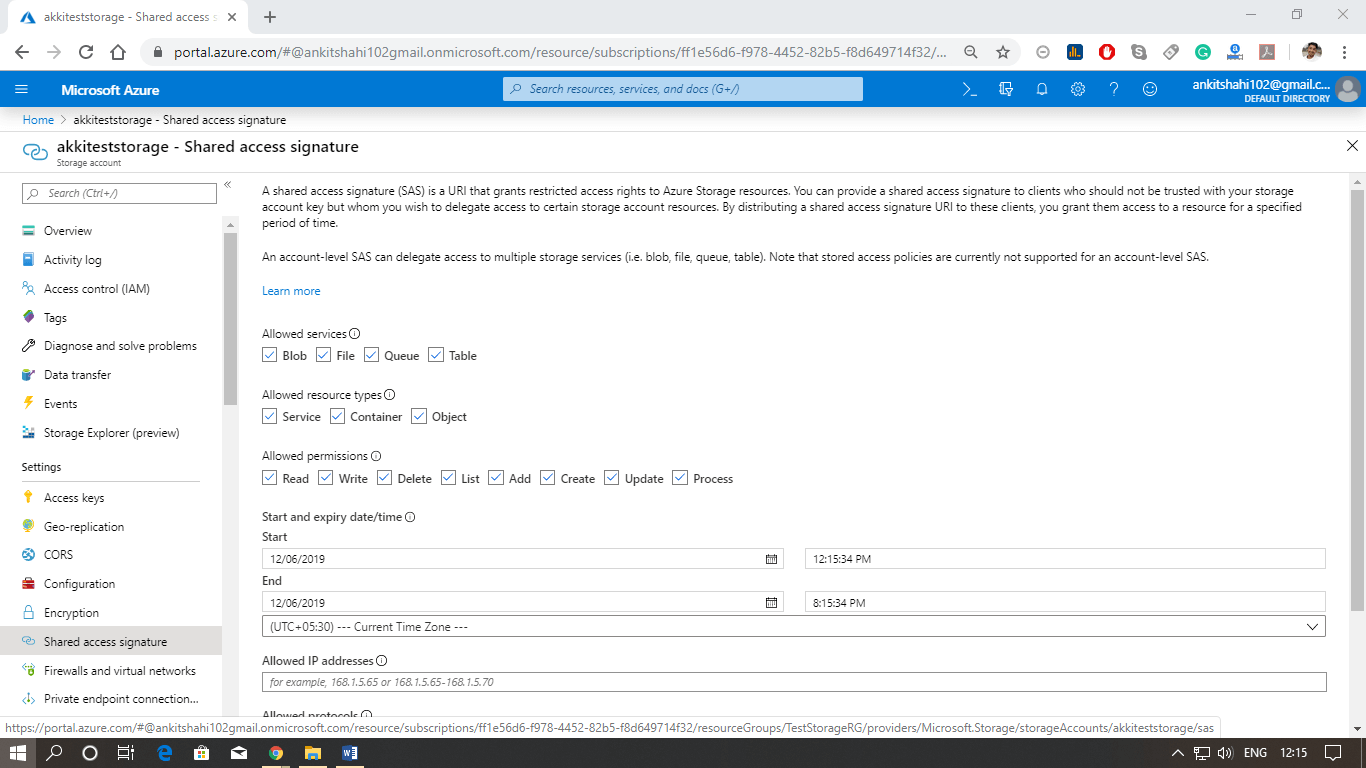This screenshot has width=1366, height=768.
Task: Open Windows Start menu
Action: click(x=18, y=752)
